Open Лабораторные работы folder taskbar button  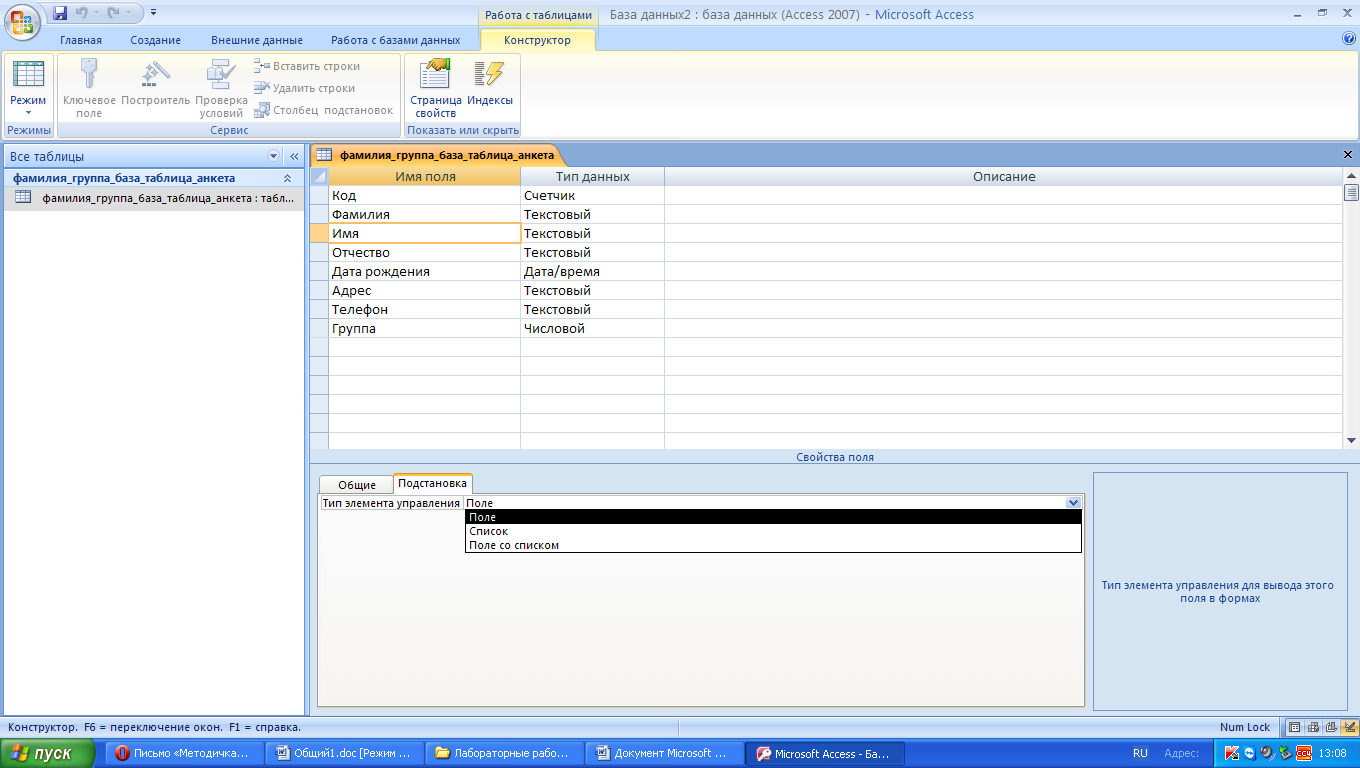coord(505,754)
